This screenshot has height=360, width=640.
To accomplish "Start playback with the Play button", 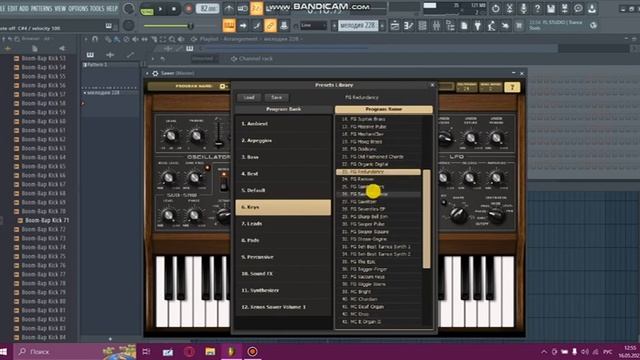I will pos(160,9).
